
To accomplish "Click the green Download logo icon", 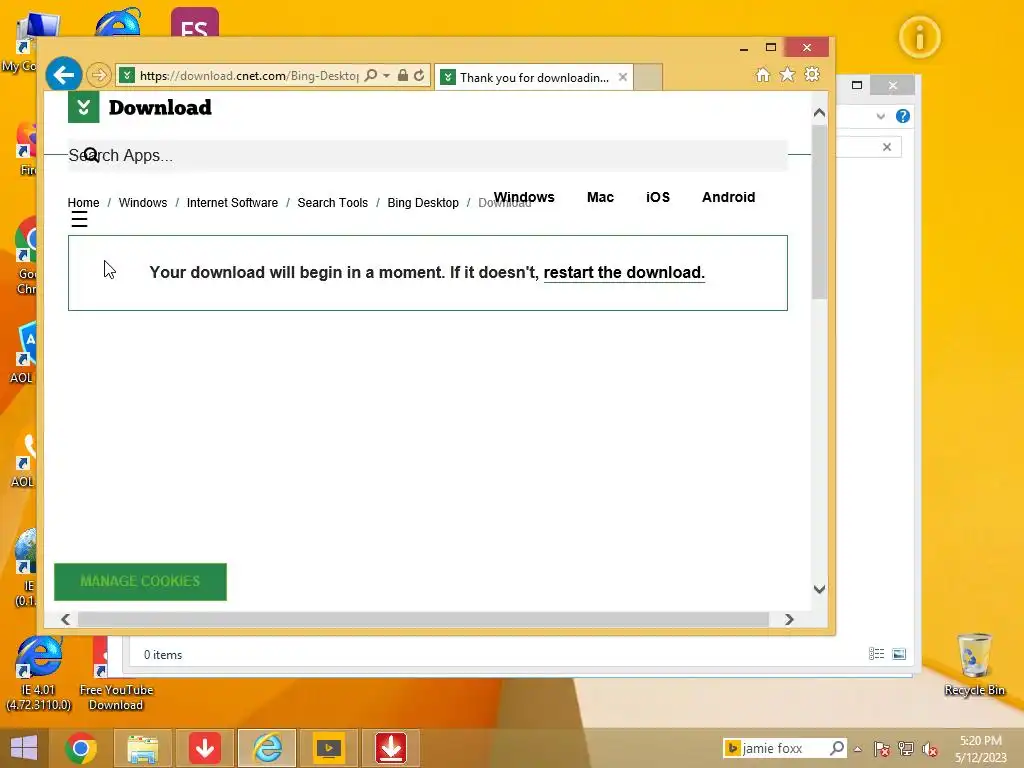I will (x=84, y=107).
